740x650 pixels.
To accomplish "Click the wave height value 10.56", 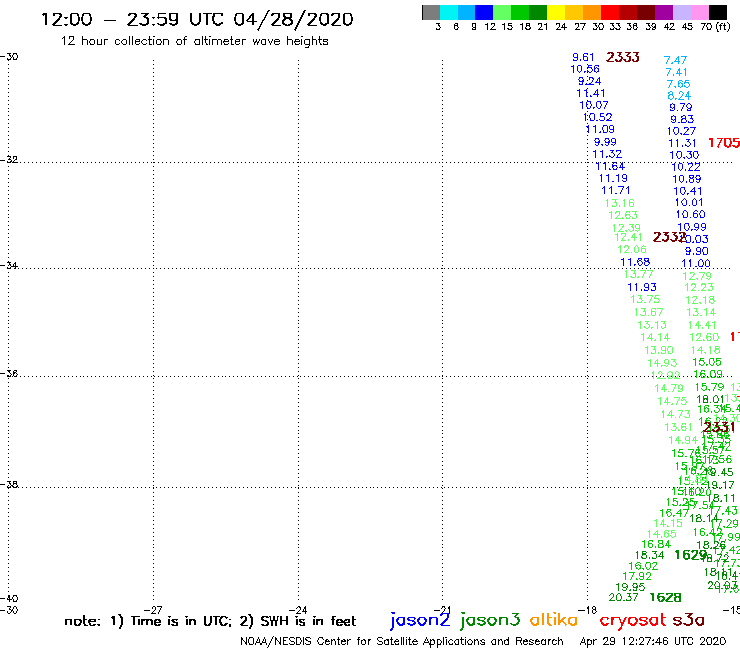I will (585, 69).
